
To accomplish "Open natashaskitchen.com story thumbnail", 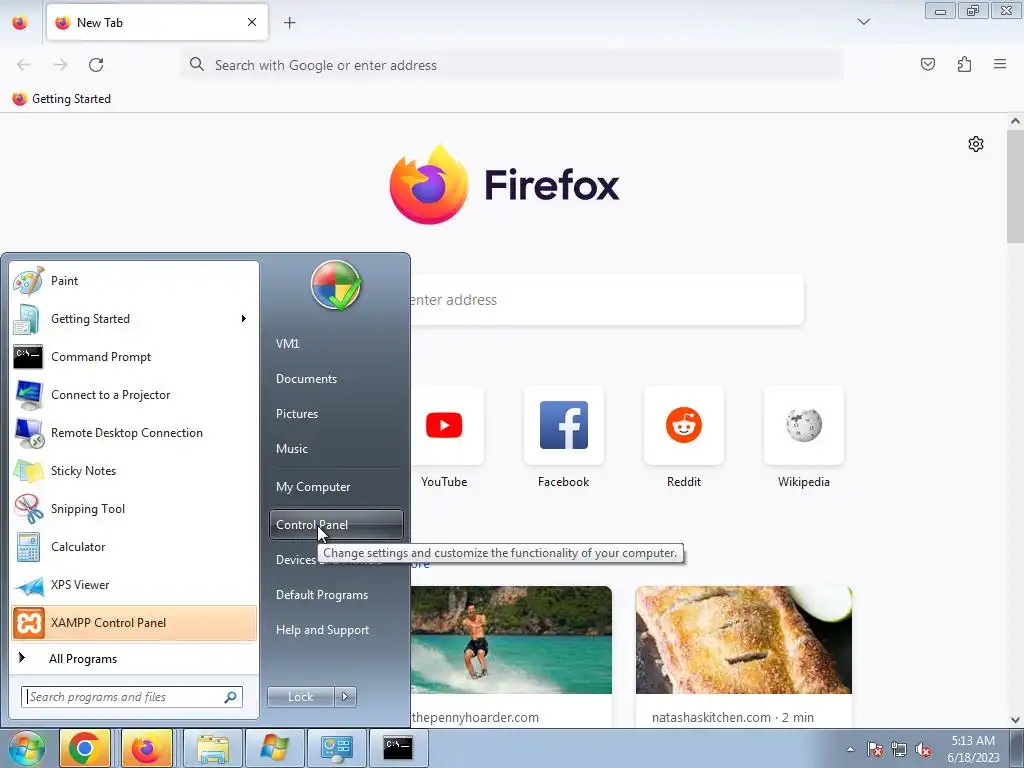I will [744, 640].
